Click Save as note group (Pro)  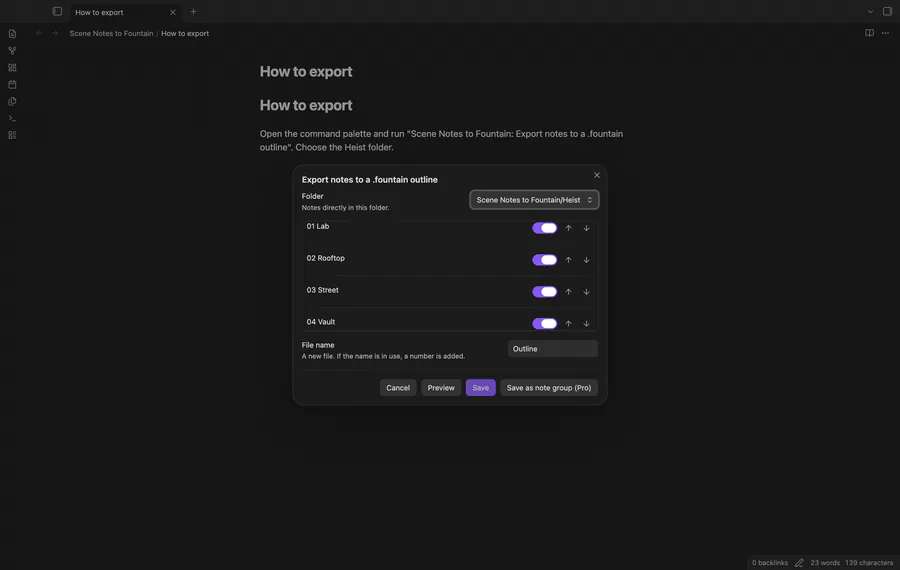[549, 387]
